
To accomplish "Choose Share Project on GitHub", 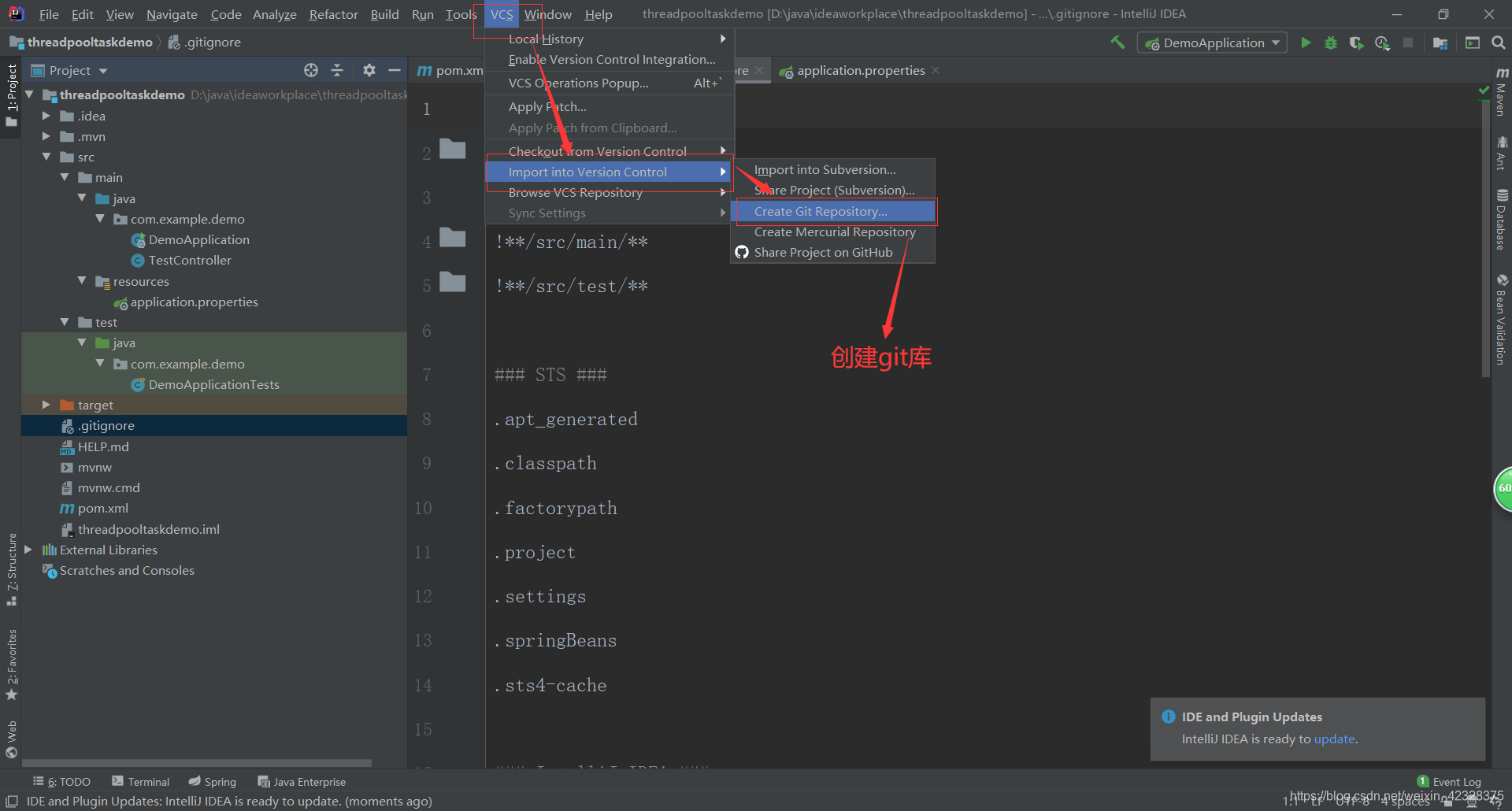I will click(834, 252).
